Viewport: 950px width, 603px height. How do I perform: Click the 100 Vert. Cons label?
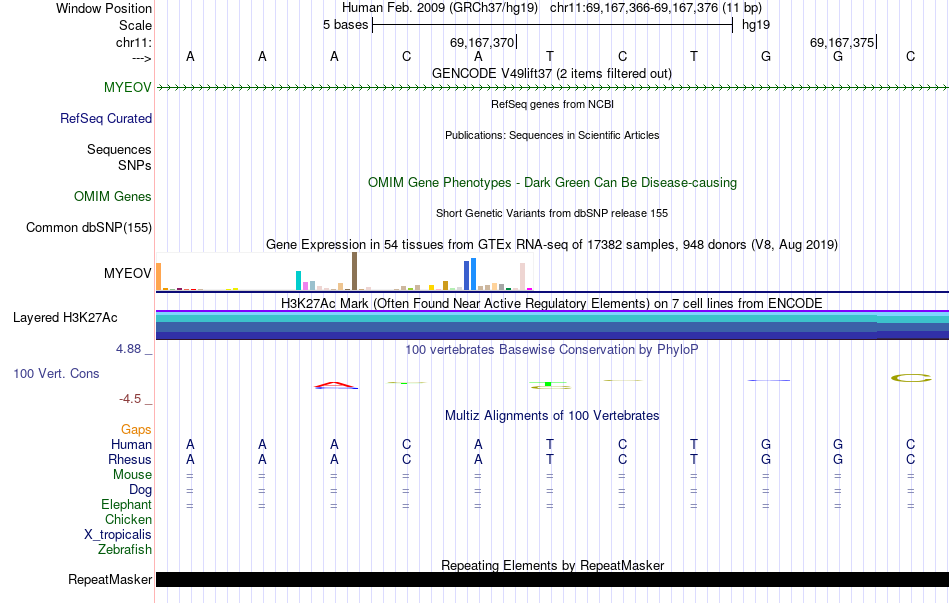tap(56, 373)
